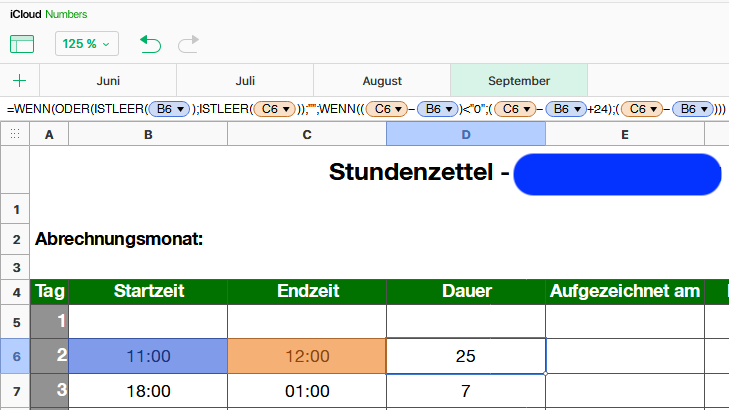Screen dimensions: 729x410
Task: Select row 6 header
Action: tap(15, 356)
